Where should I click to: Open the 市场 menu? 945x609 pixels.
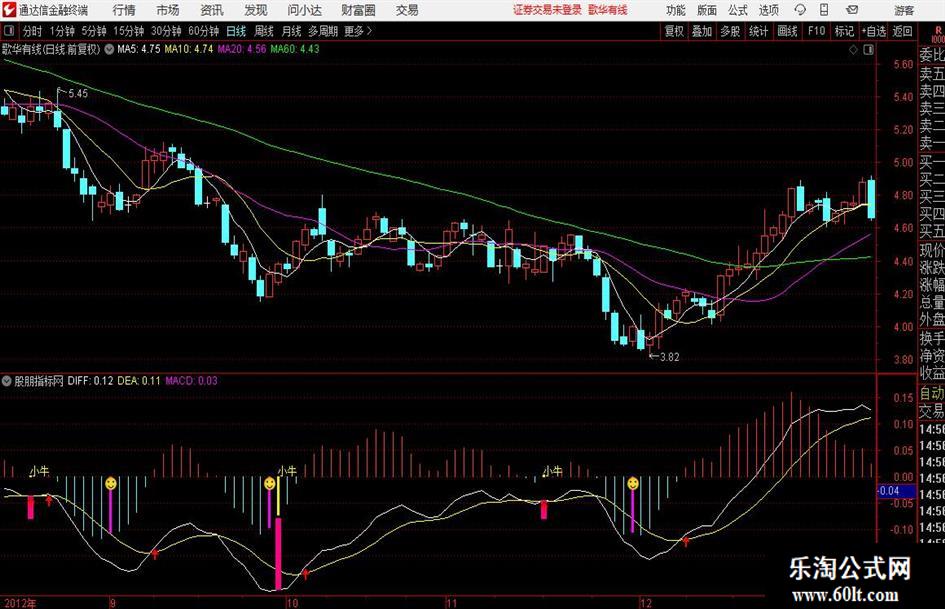tap(168, 10)
